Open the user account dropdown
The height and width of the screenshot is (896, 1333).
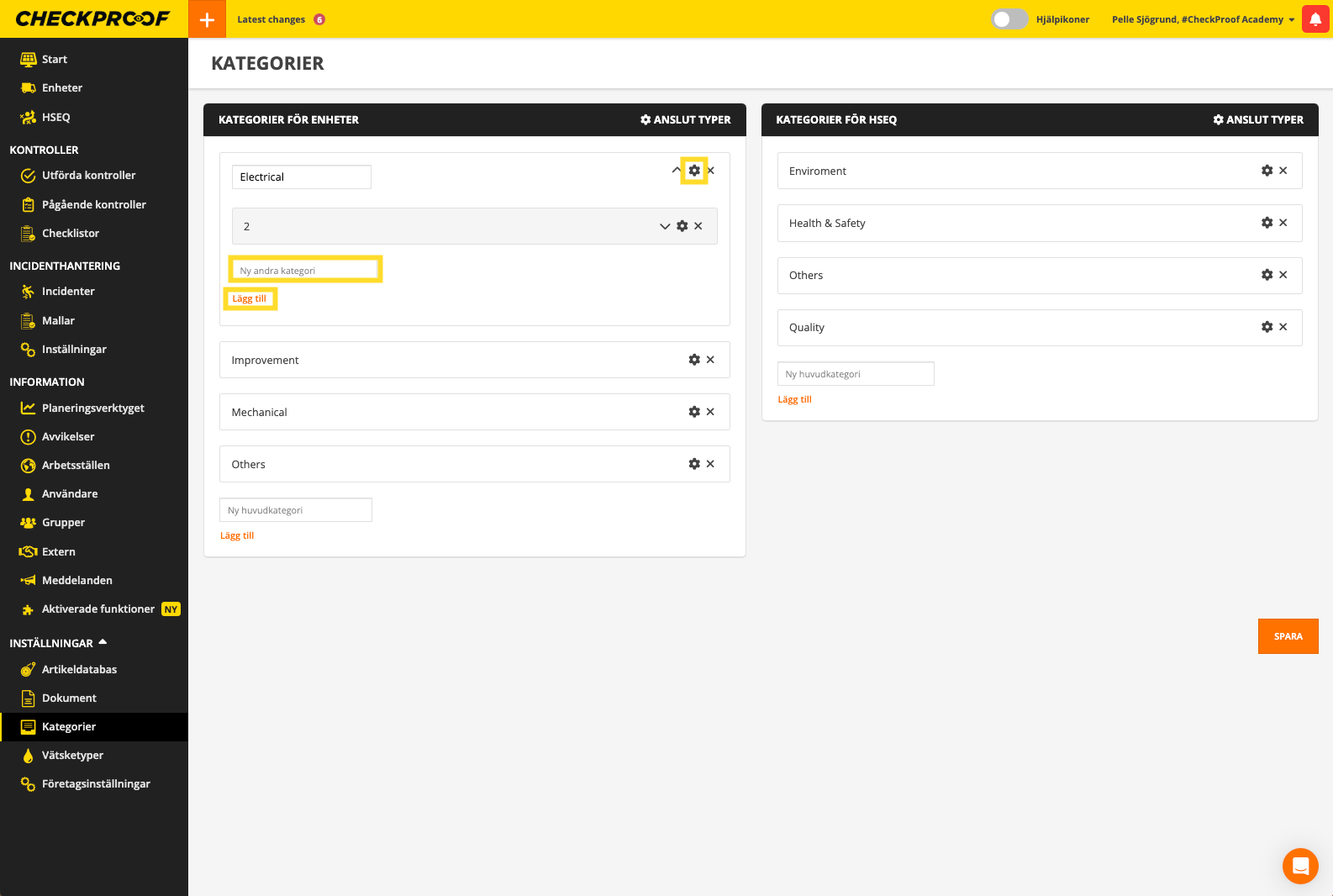coord(1203,19)
